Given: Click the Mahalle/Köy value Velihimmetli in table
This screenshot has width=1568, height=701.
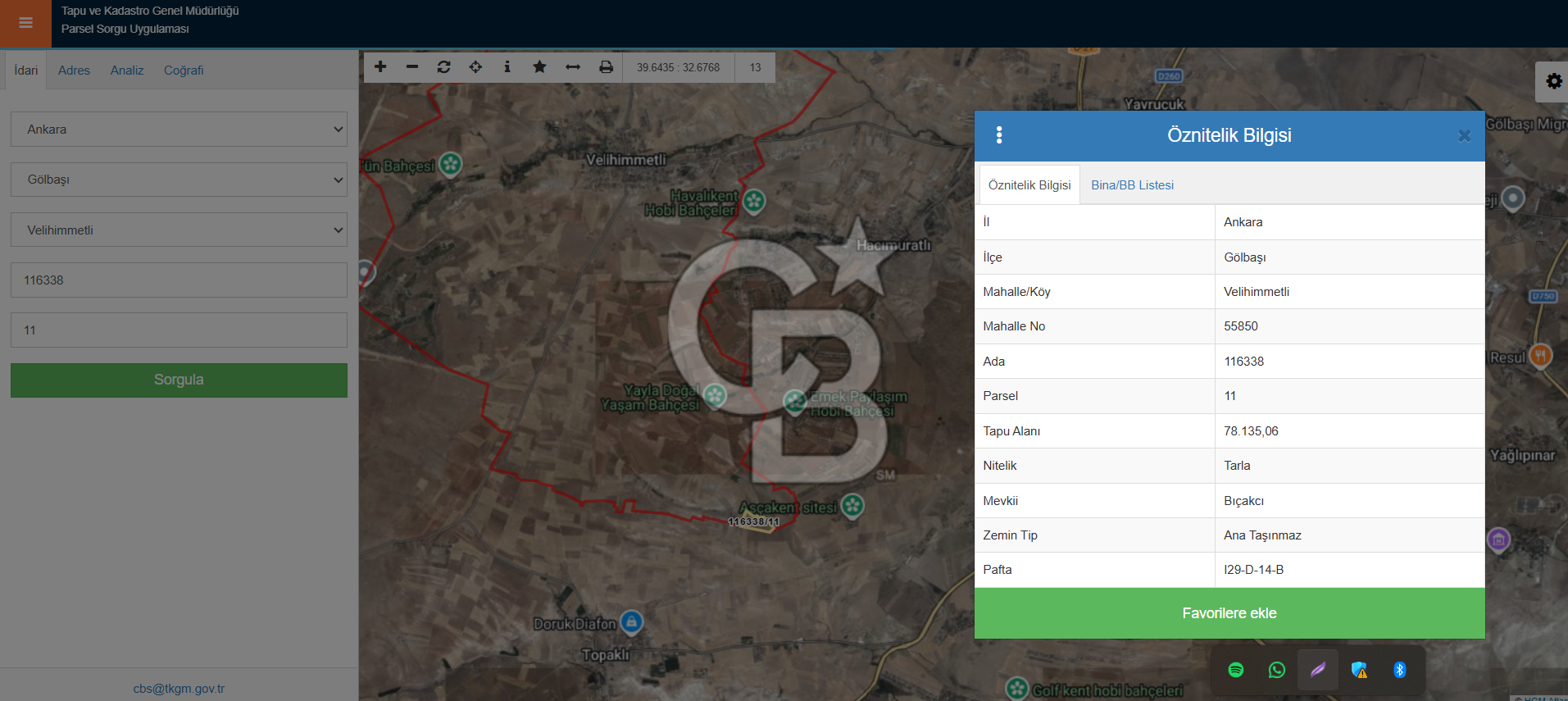Looking at the screenshot, I should pos(1257,292).
